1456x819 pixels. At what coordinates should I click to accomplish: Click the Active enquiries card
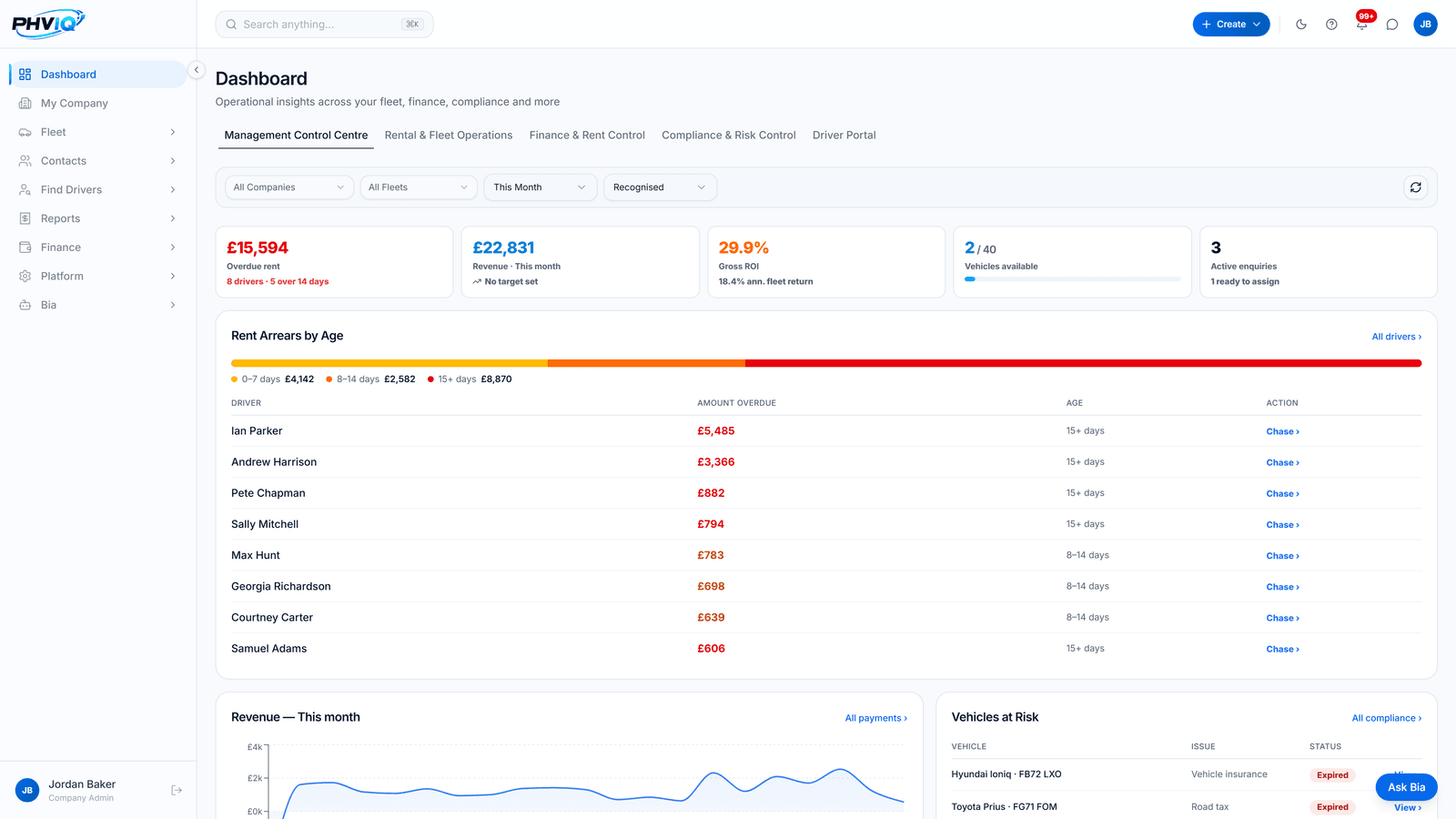[1319, 262]
